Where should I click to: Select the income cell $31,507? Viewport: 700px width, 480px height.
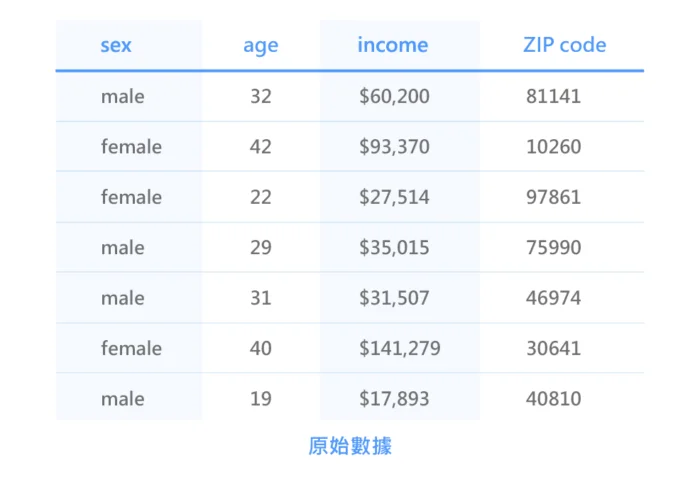[x=394, y=298]
